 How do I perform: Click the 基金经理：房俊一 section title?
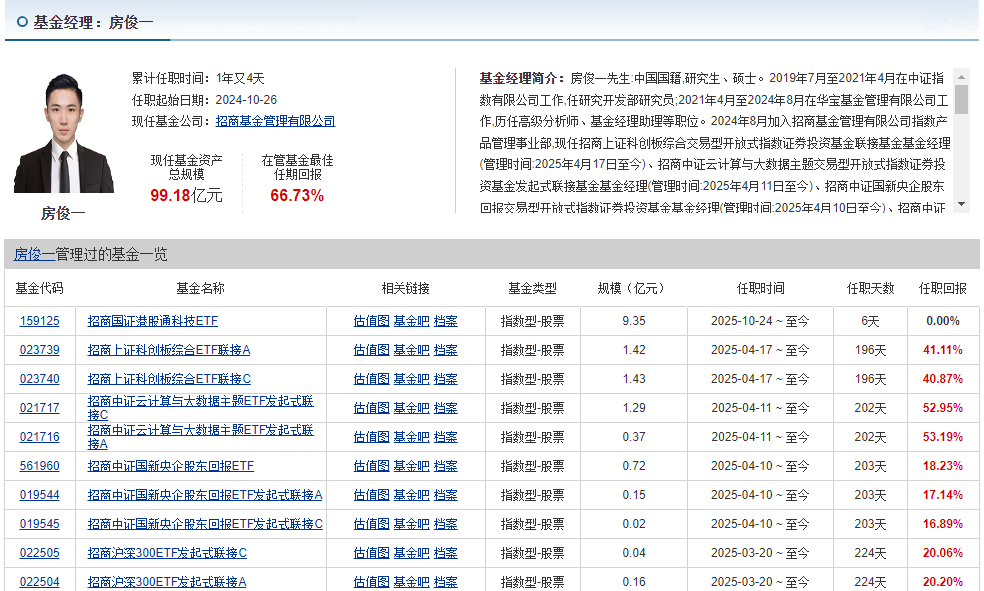point(94,23)
